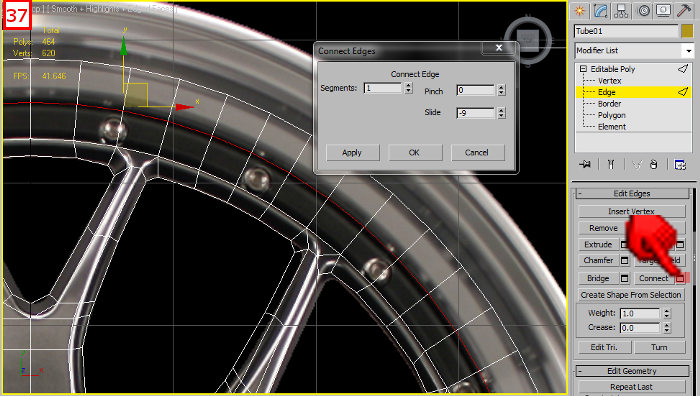Click the Tube01 object color swatch
This screenshot has width=700, height=396.
pyautogui.click(x=687, y=31)
